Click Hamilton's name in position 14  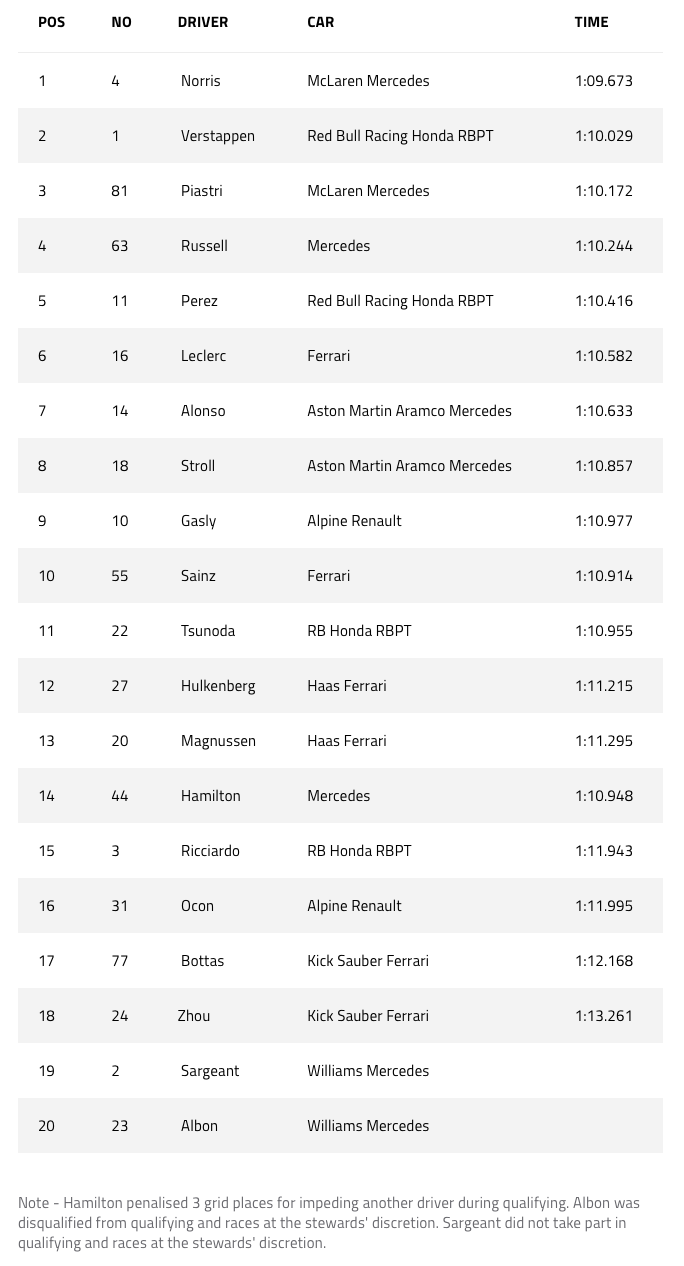click(210, 796)
